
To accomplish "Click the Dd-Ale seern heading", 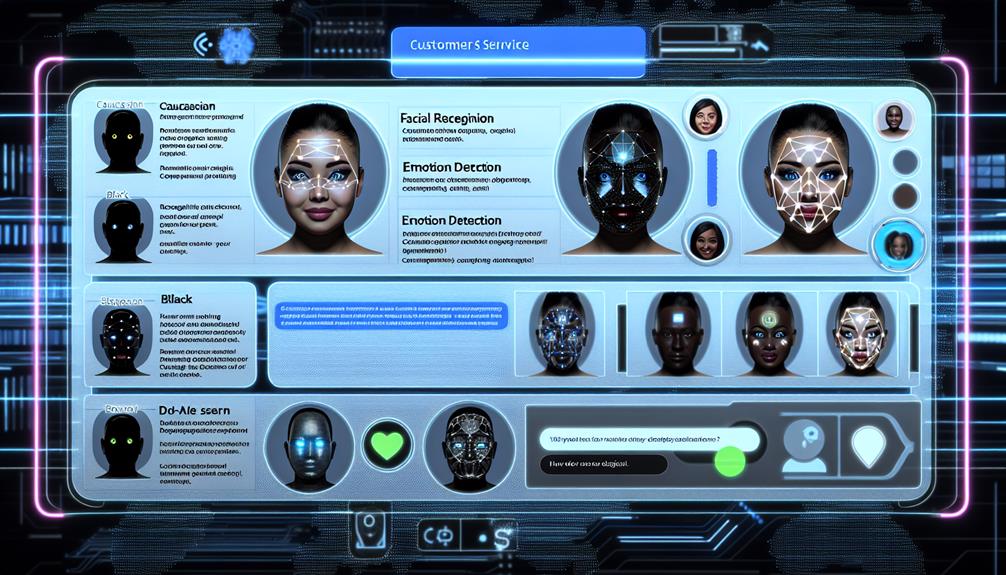I will (194, 410).
